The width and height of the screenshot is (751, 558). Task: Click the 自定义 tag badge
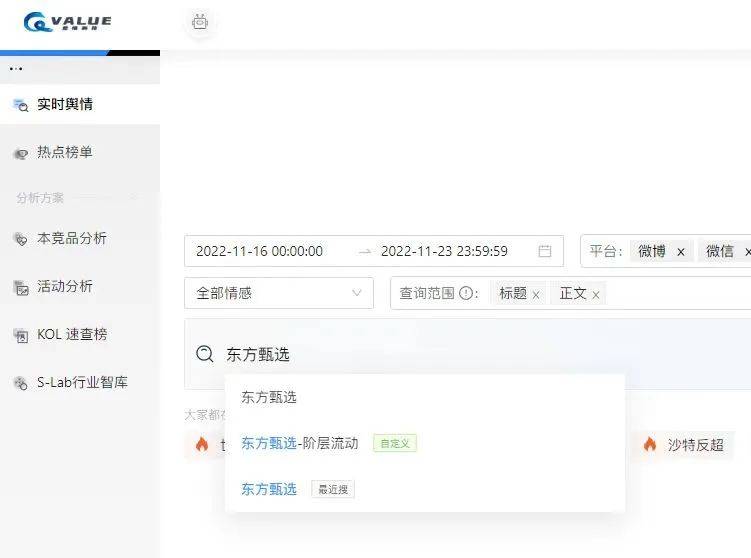coord(395,444)
